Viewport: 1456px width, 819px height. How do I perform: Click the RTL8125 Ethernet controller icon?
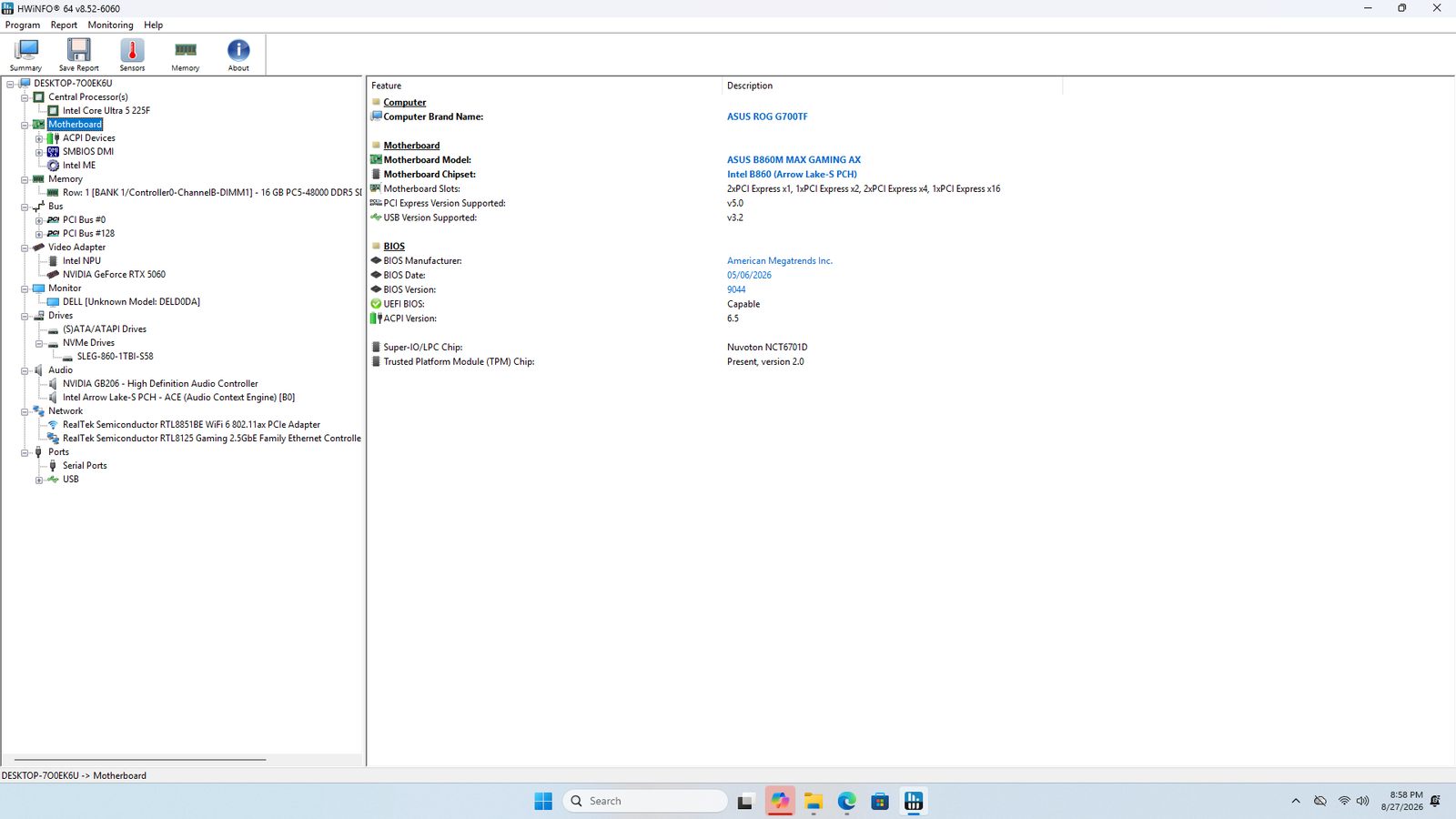pyautogui.click(x=53, y=439)
